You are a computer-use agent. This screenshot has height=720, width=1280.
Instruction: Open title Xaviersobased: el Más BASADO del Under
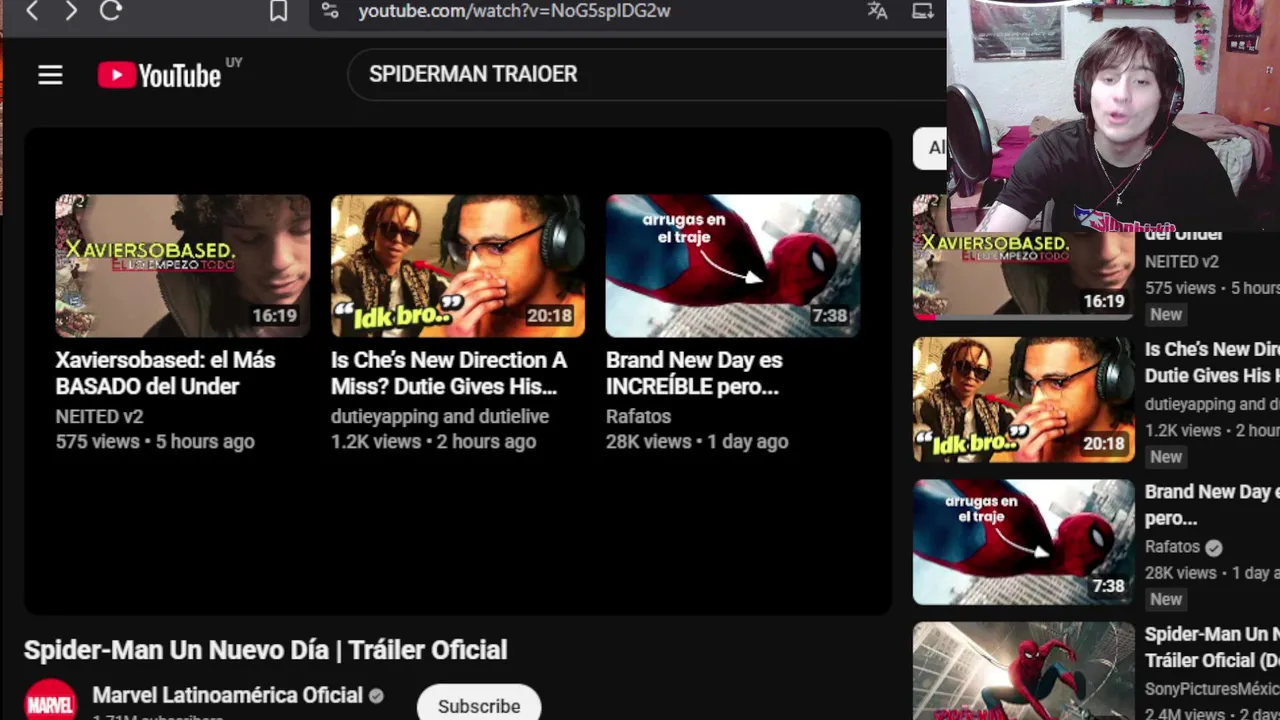click(165, 373)
